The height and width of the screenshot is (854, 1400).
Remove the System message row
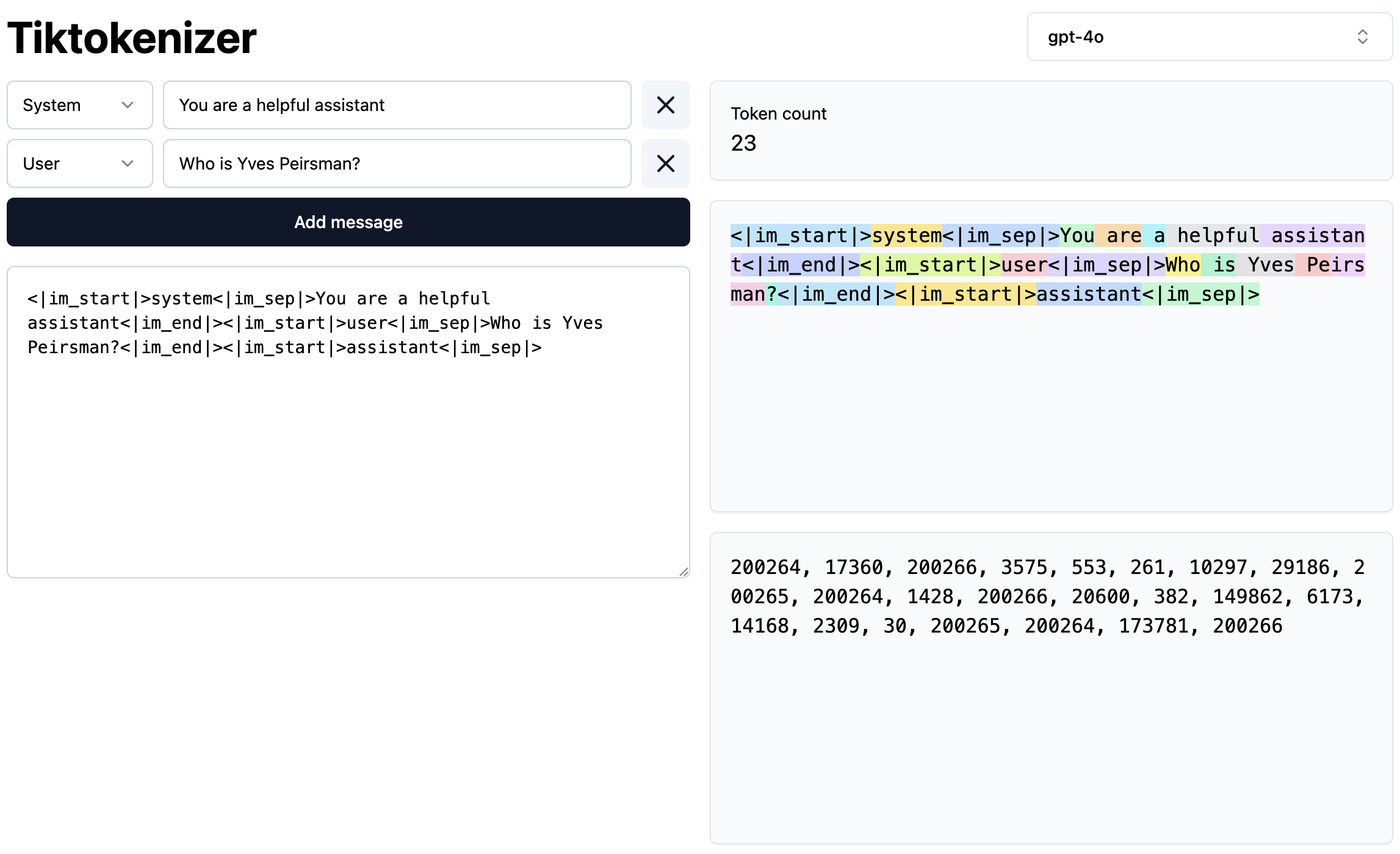tap(665, 105)
